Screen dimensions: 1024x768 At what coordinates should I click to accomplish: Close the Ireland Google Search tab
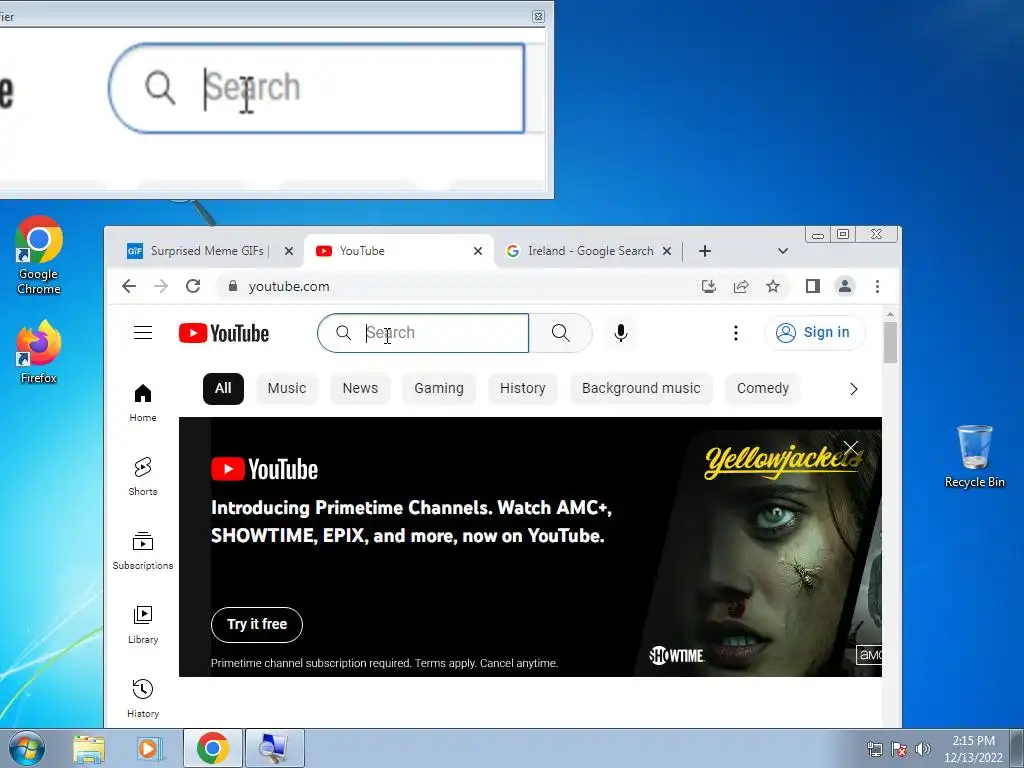pyautogui.click(x=667, y=251)
